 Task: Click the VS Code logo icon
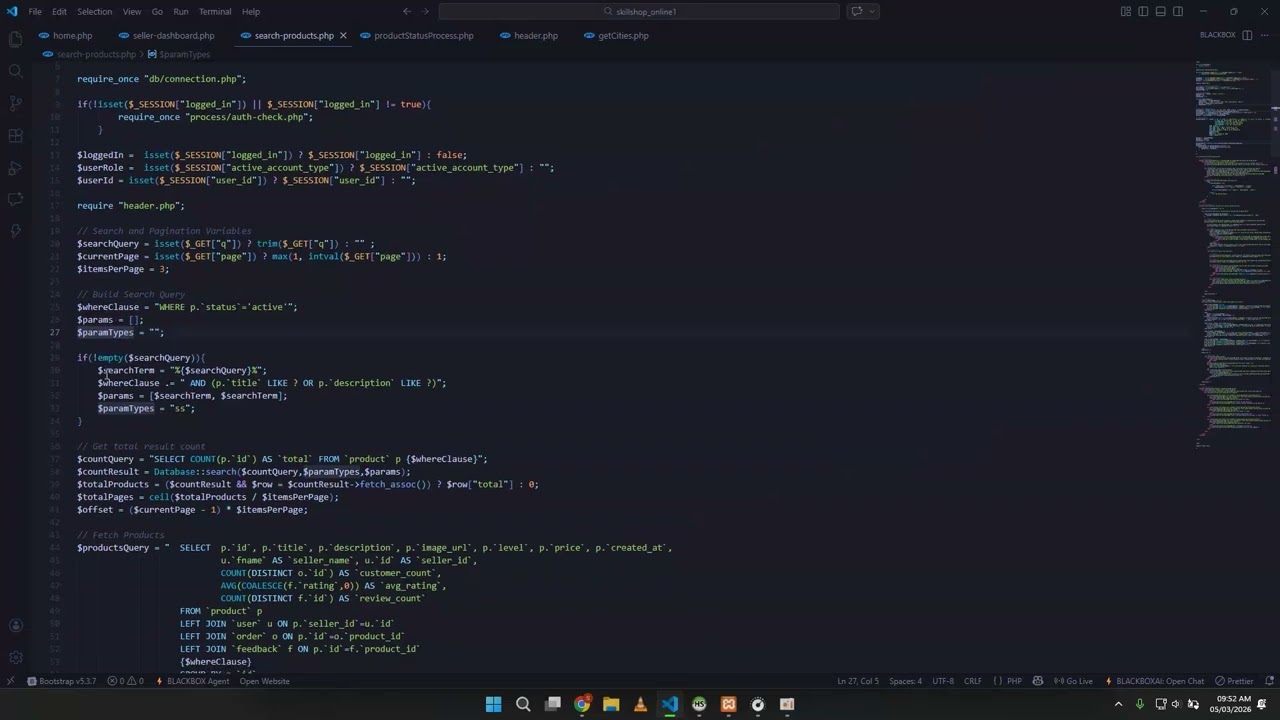tap(12, 11)
